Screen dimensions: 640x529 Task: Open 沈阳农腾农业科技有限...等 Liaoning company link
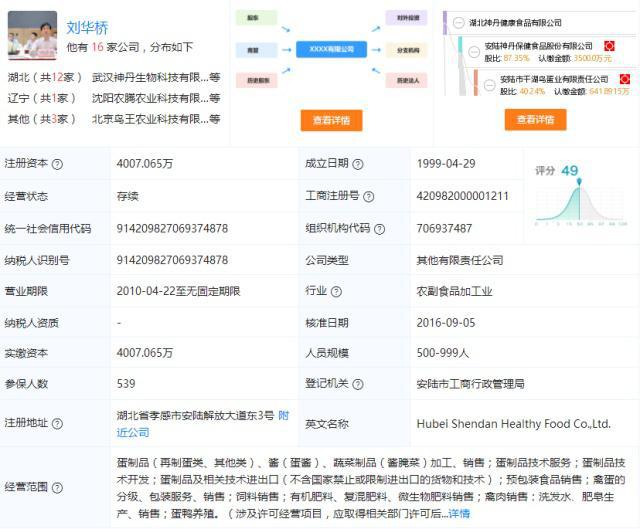[156, 98]
